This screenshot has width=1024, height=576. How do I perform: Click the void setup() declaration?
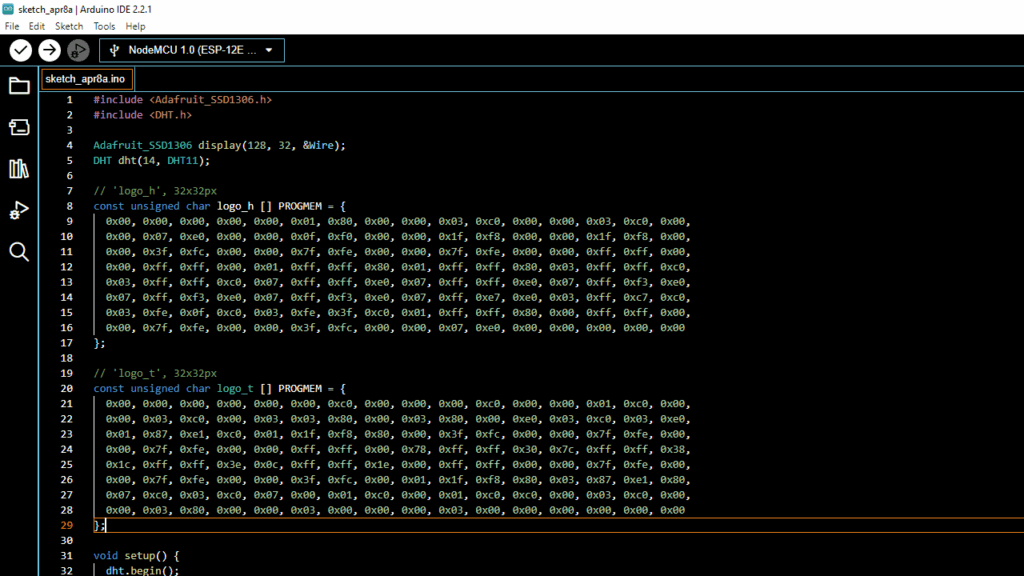point(136,556)
